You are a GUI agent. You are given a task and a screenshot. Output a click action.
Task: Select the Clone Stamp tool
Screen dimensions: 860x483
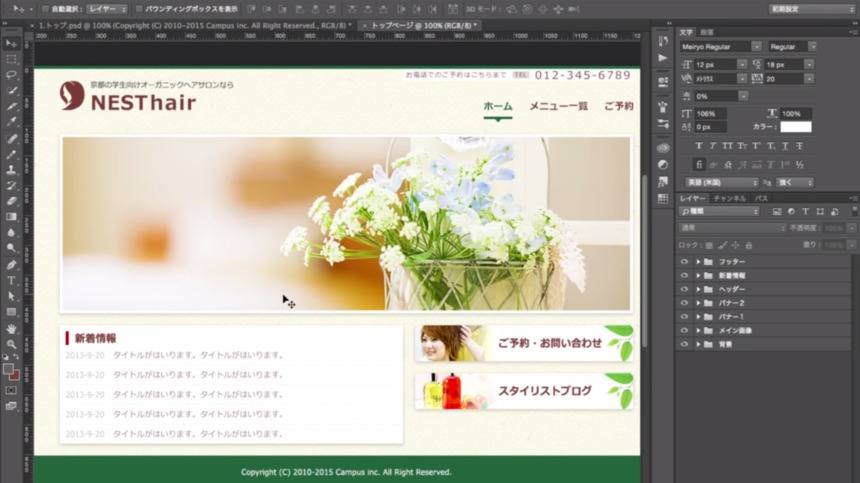pos(11,170)
